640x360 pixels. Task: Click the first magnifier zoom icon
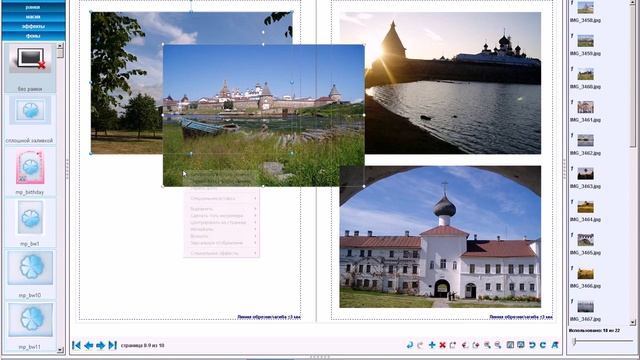tap(487, 345)
